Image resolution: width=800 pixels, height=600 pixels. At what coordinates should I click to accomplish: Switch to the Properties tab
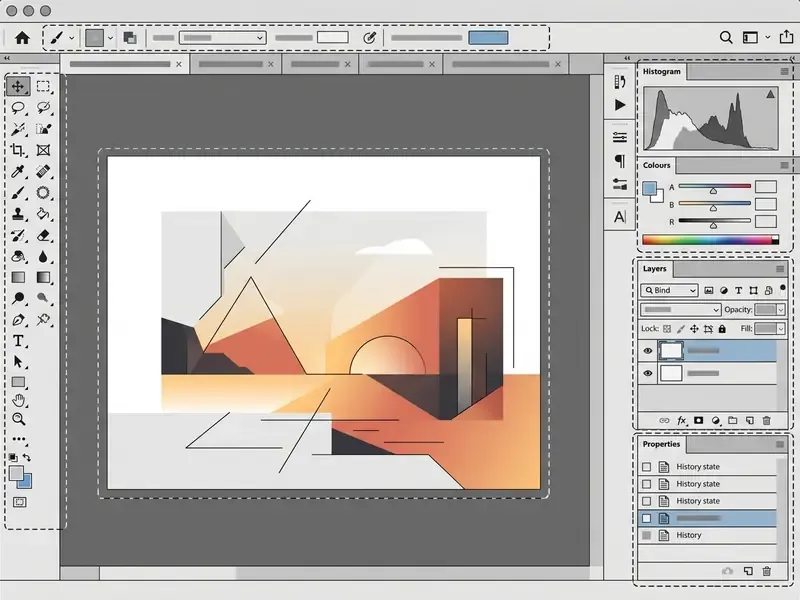coord(661,444)
